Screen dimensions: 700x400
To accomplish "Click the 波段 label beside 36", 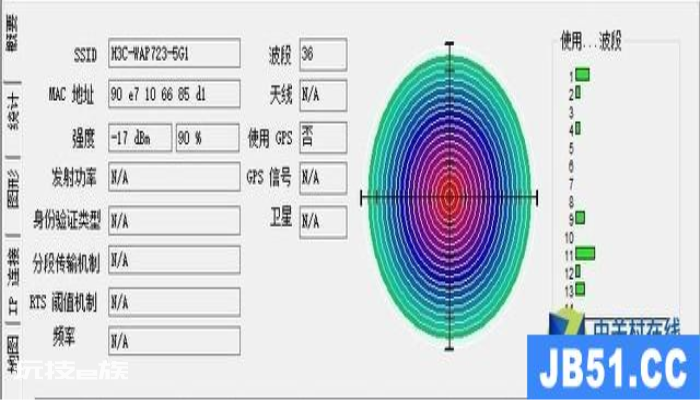I will 280,55.
